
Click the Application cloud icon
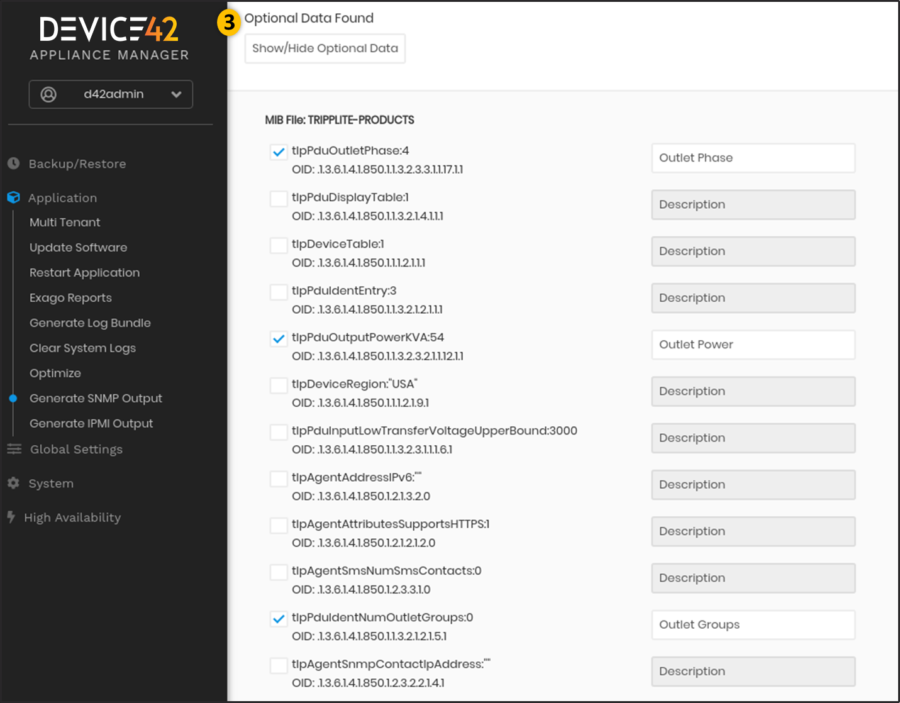point(14,198)
